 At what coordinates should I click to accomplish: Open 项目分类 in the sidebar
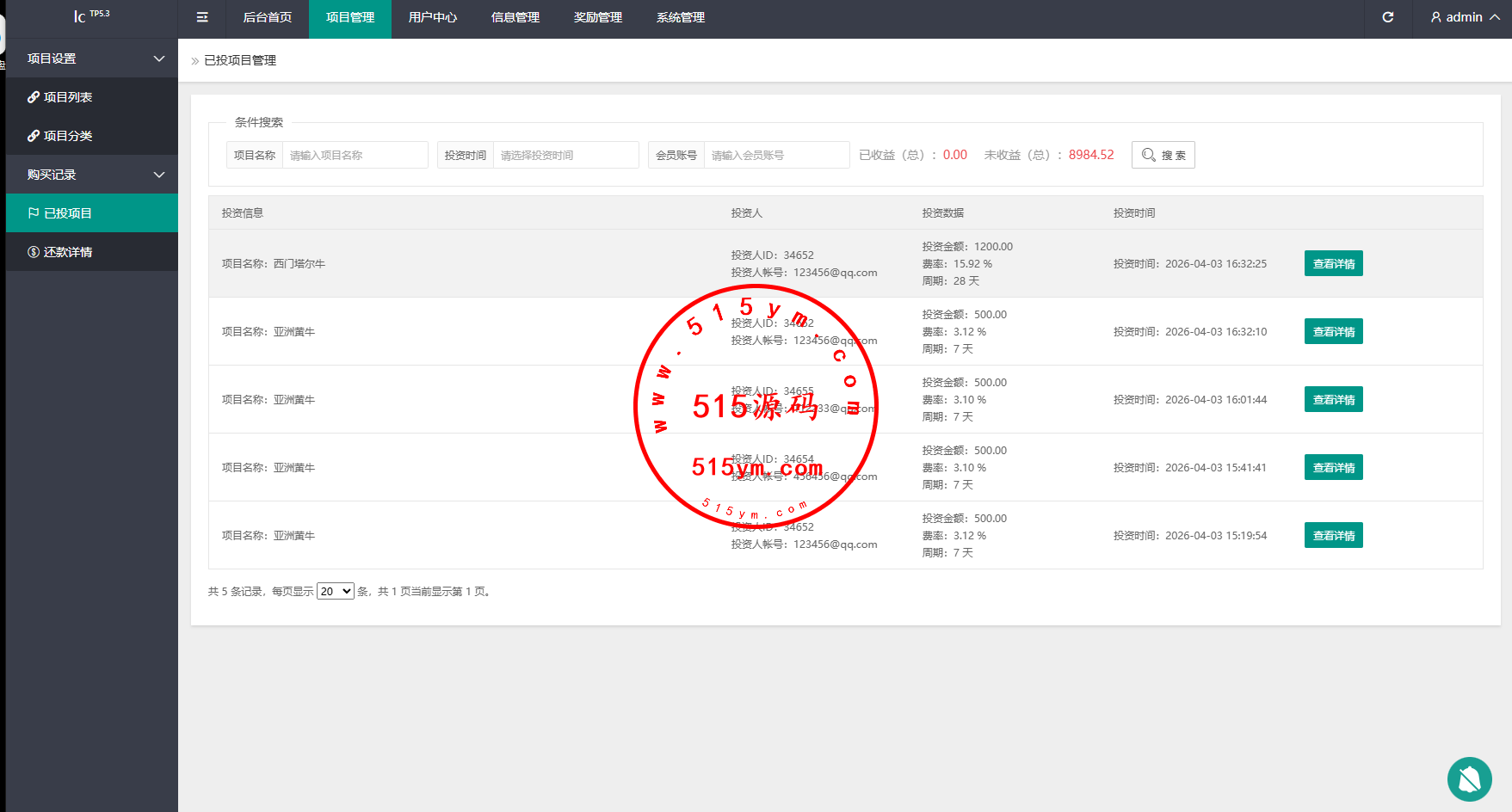(68, 136)
